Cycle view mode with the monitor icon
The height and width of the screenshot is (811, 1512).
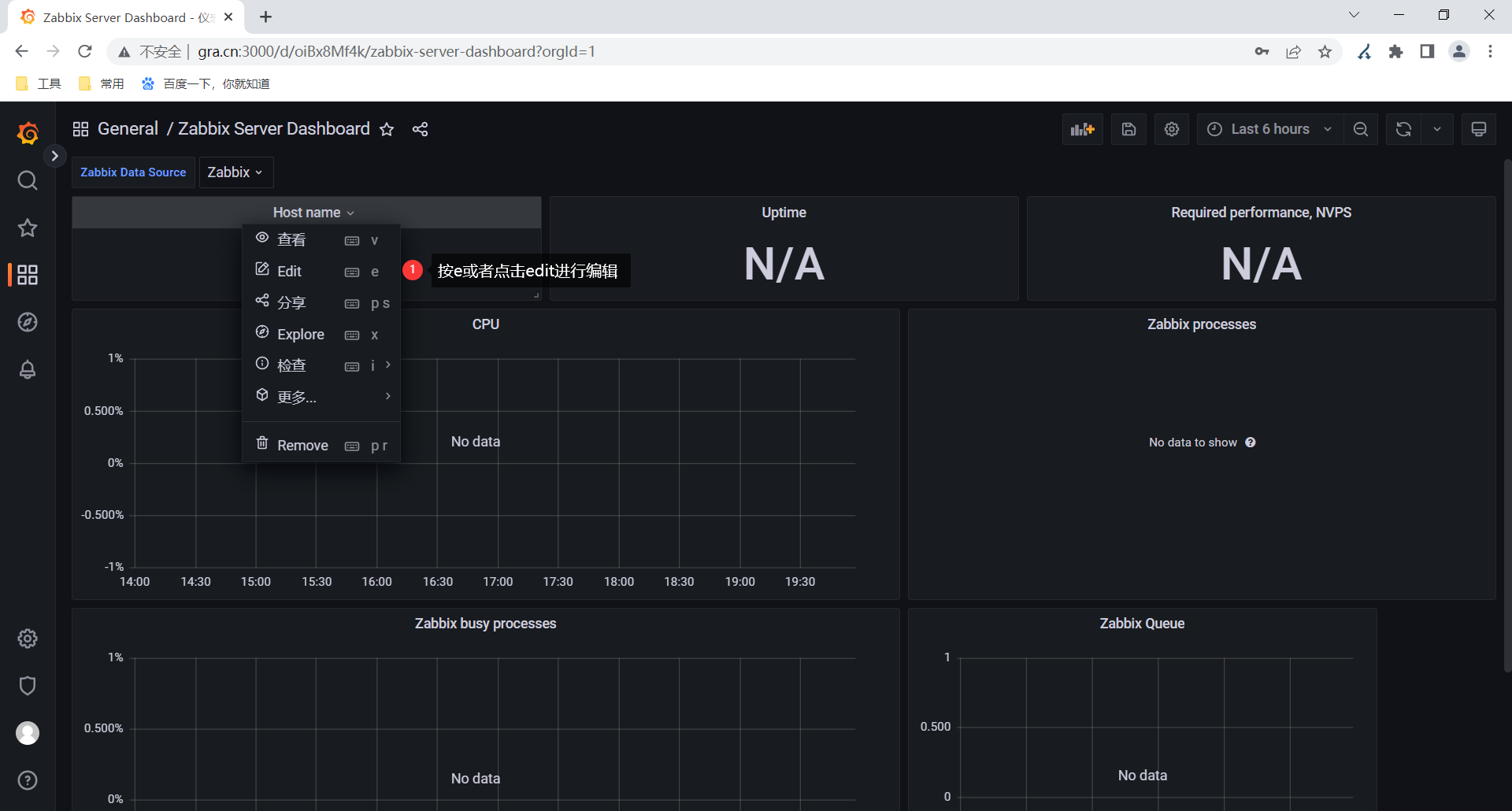1479,129
